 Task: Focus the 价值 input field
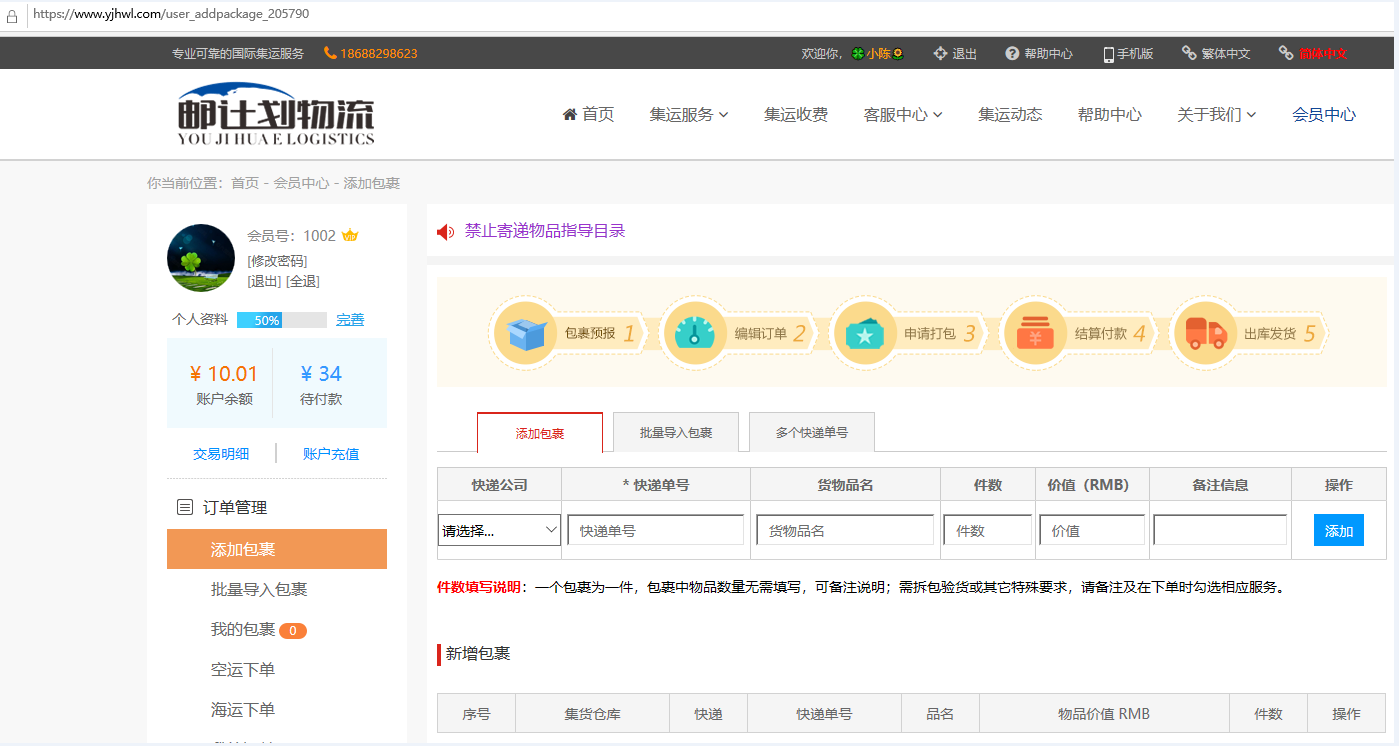[1092, 530]
